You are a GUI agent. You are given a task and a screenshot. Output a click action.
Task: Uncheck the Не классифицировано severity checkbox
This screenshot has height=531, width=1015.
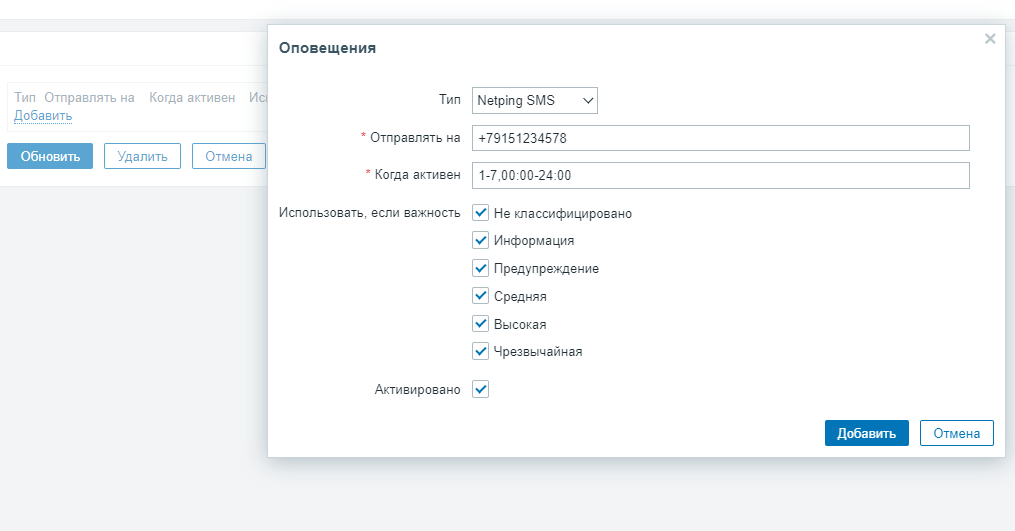(481, 213)
